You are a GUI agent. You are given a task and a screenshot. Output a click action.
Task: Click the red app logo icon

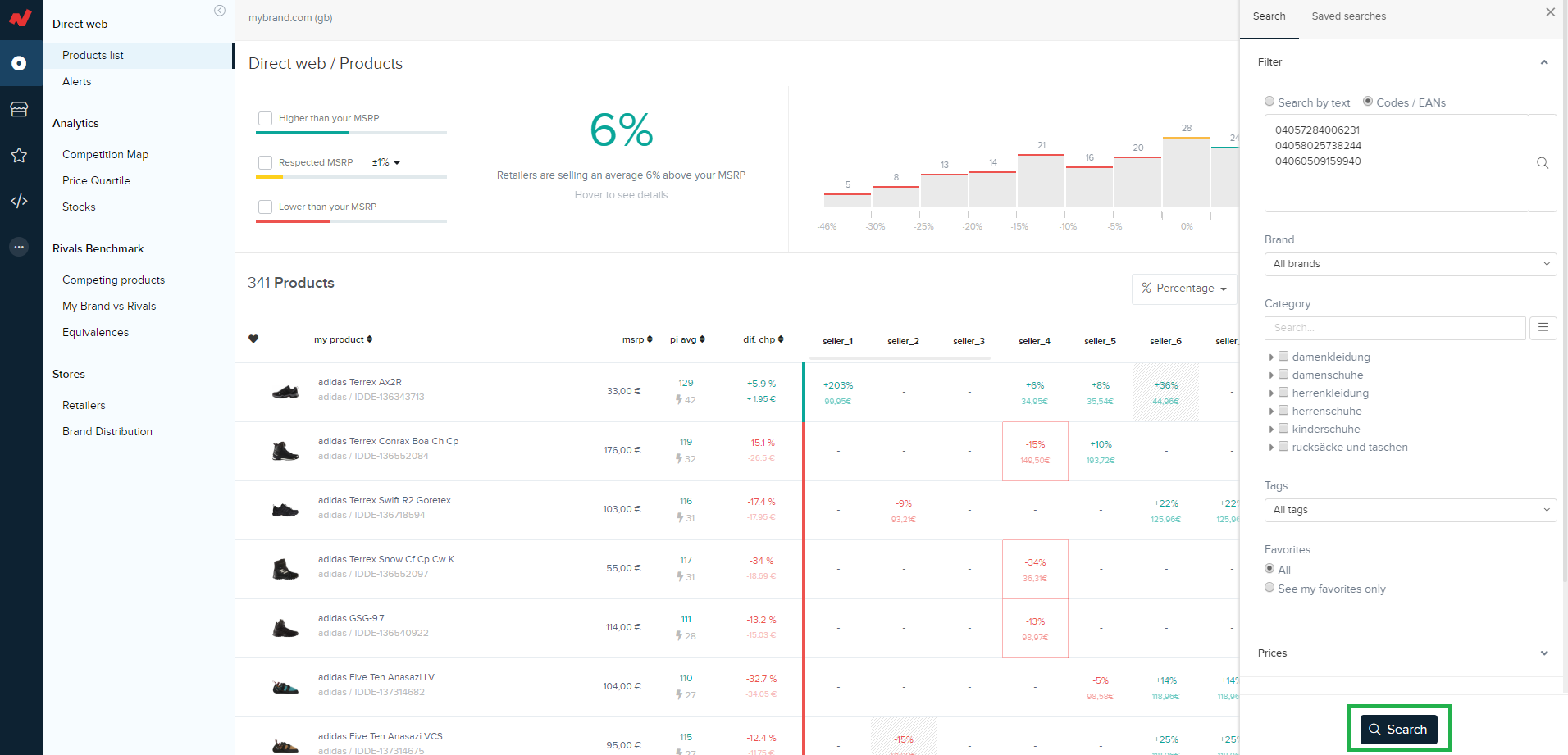coord(21,17)
